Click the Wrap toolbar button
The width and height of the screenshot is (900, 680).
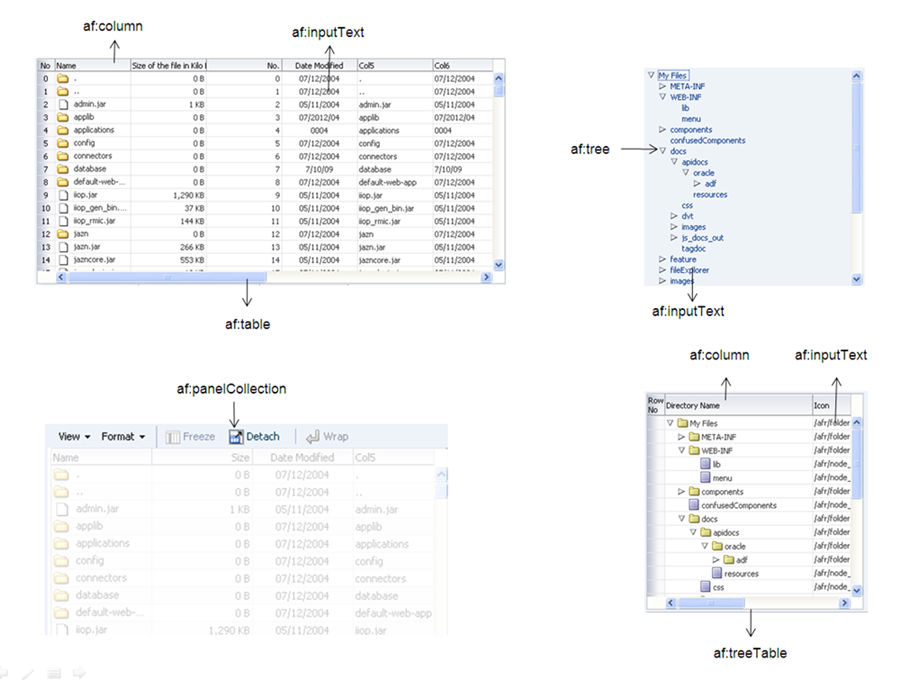coord(327,437)
